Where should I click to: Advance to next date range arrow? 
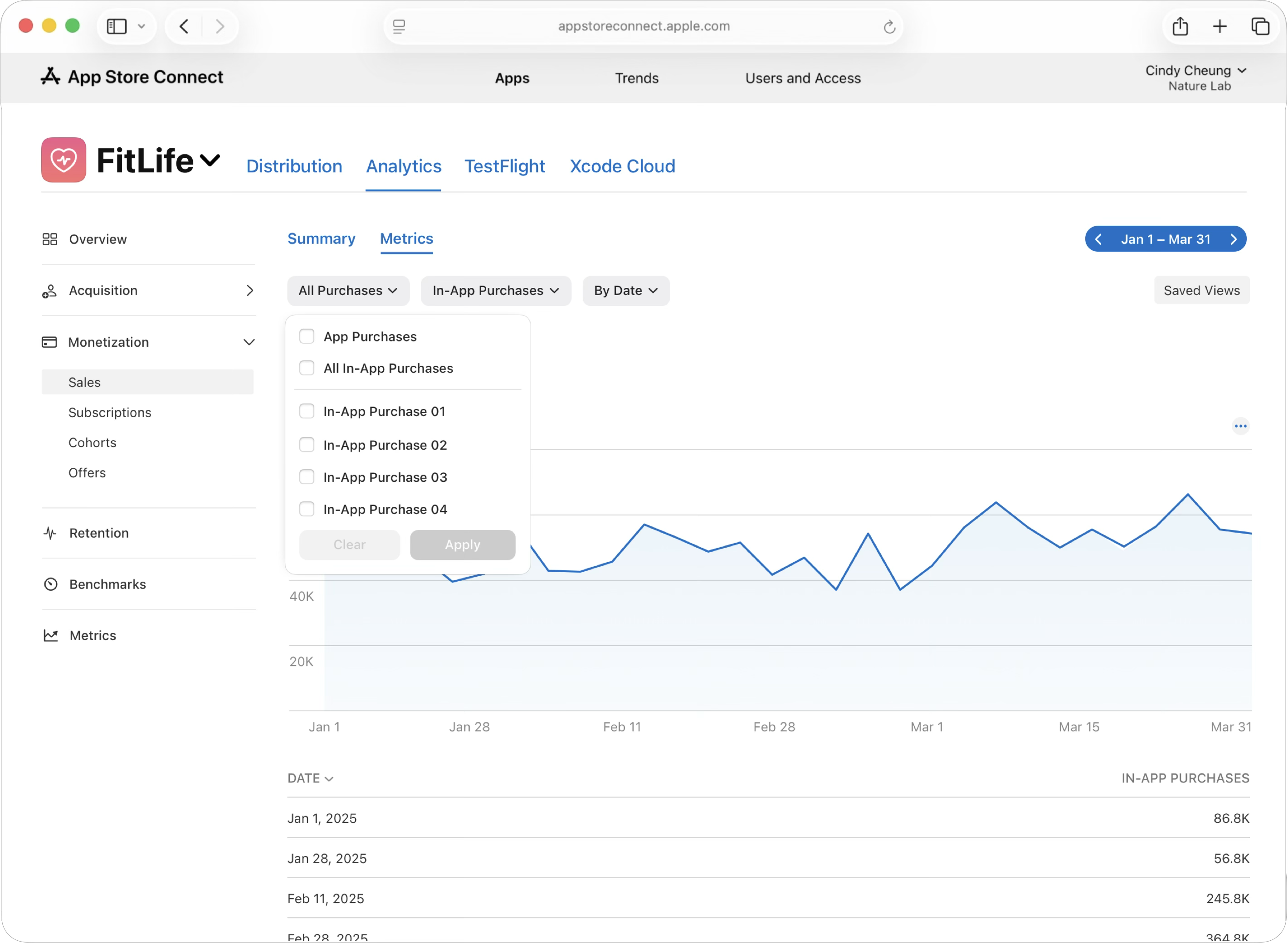click(x=1233, y=239)
